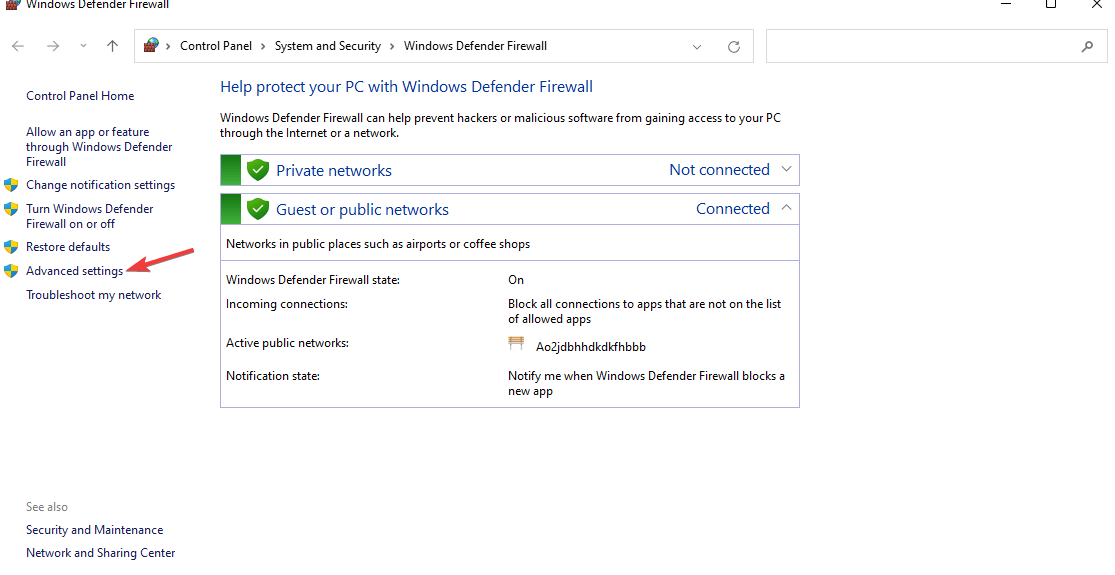Maximize the Windows Defender Firewall window
The width and height of the screenshot is (1115, 575).
tap(1051, 4)
